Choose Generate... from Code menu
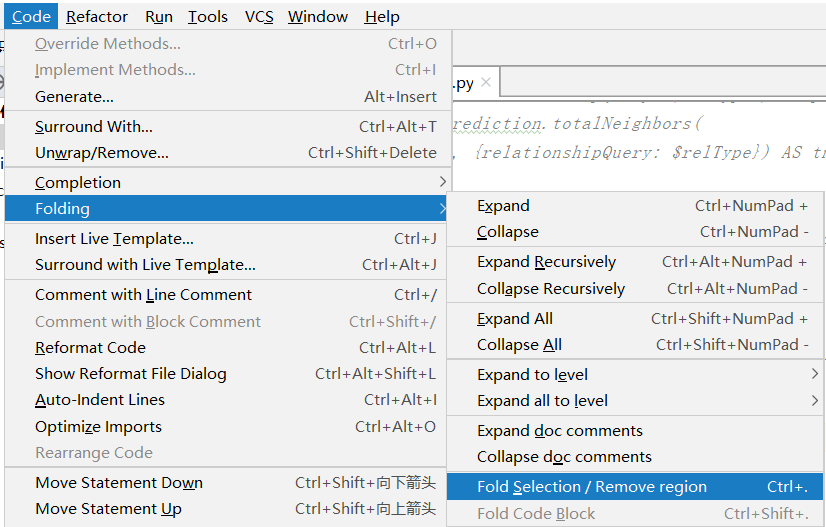This screenshot has height=527, width=826. pos(228,96)
